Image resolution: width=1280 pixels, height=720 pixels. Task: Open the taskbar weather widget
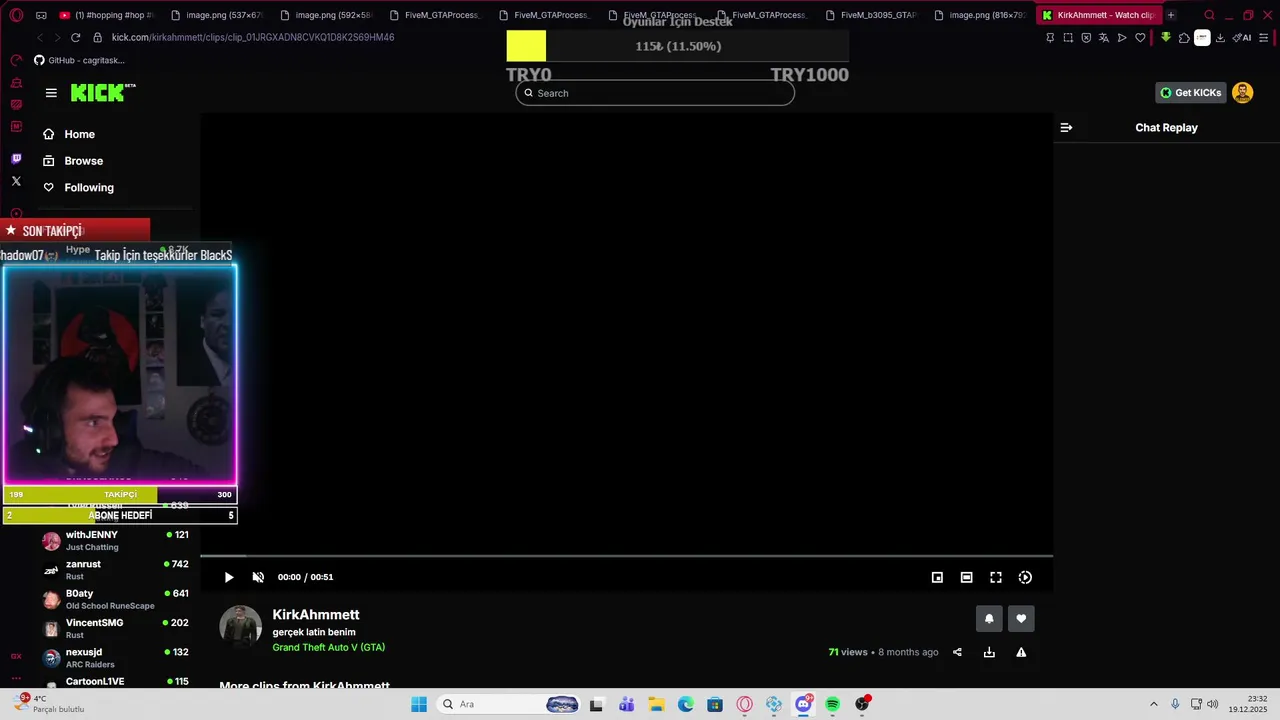[x=48, y=704]
